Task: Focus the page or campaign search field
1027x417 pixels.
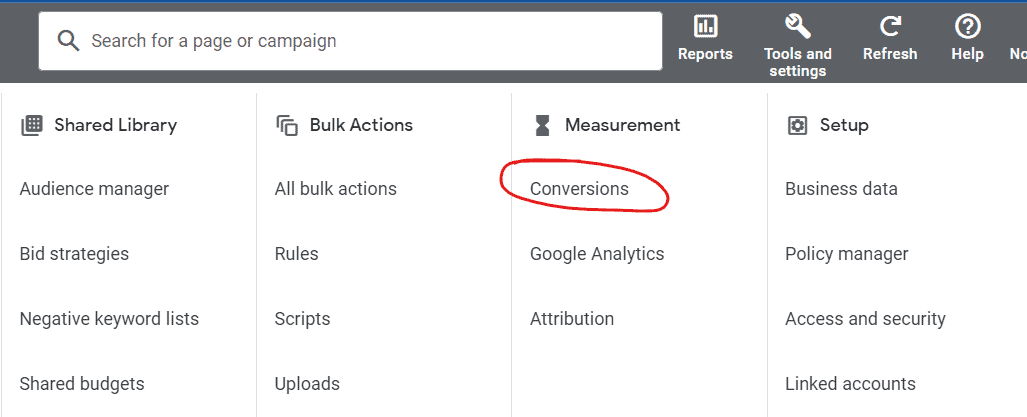Action: [350, 41]
